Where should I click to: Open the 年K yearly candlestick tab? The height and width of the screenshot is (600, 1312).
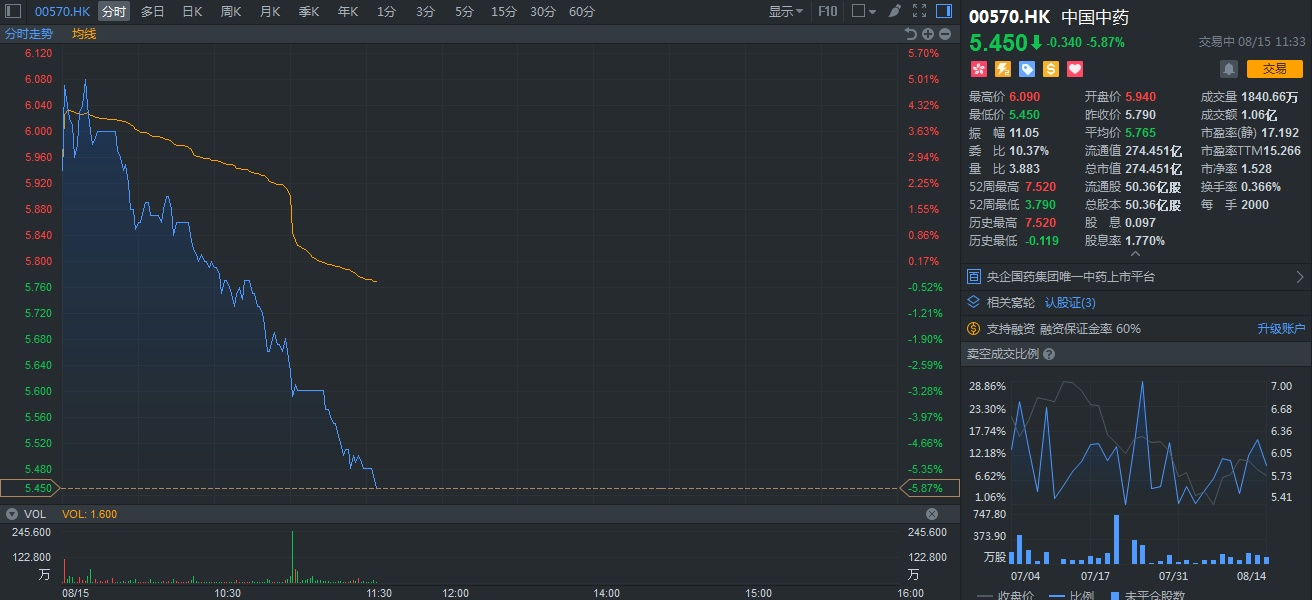click(x=348, y=12)
